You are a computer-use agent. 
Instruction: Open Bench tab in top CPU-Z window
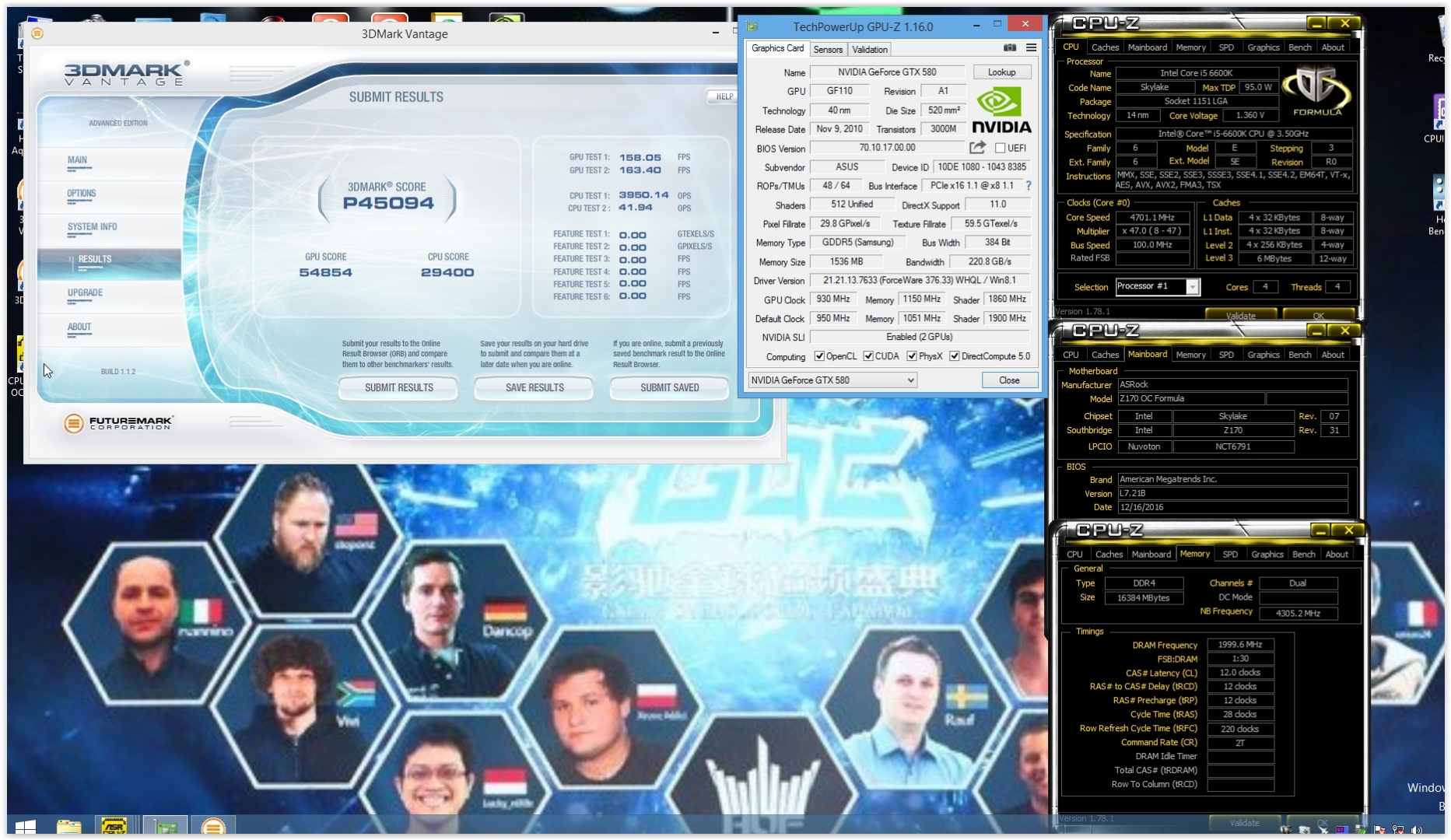tap(1299, 47)
